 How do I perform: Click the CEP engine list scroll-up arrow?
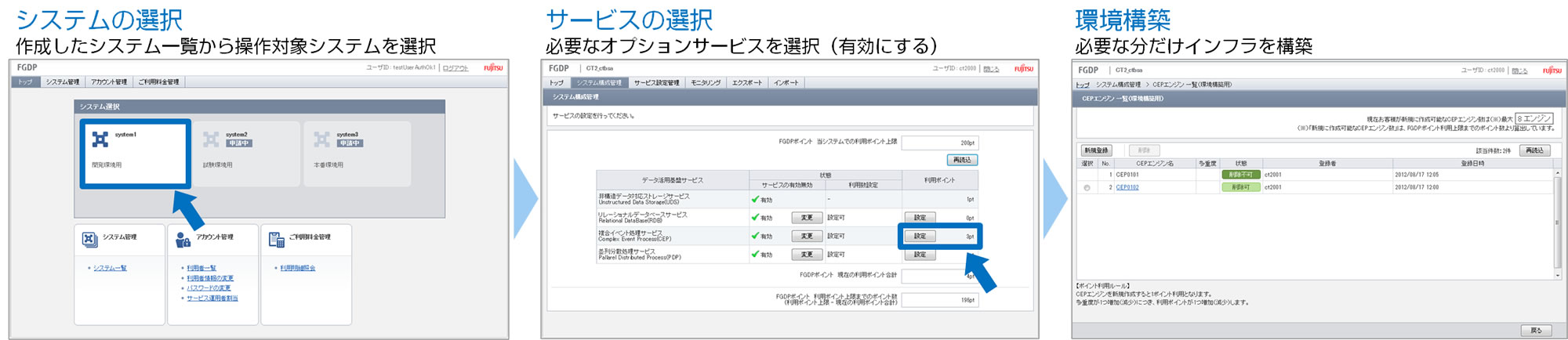tap(1557, 172)
